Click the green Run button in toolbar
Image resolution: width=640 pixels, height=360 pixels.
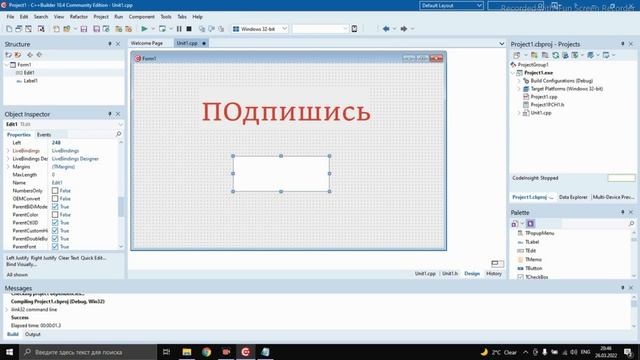coord(144,29)
